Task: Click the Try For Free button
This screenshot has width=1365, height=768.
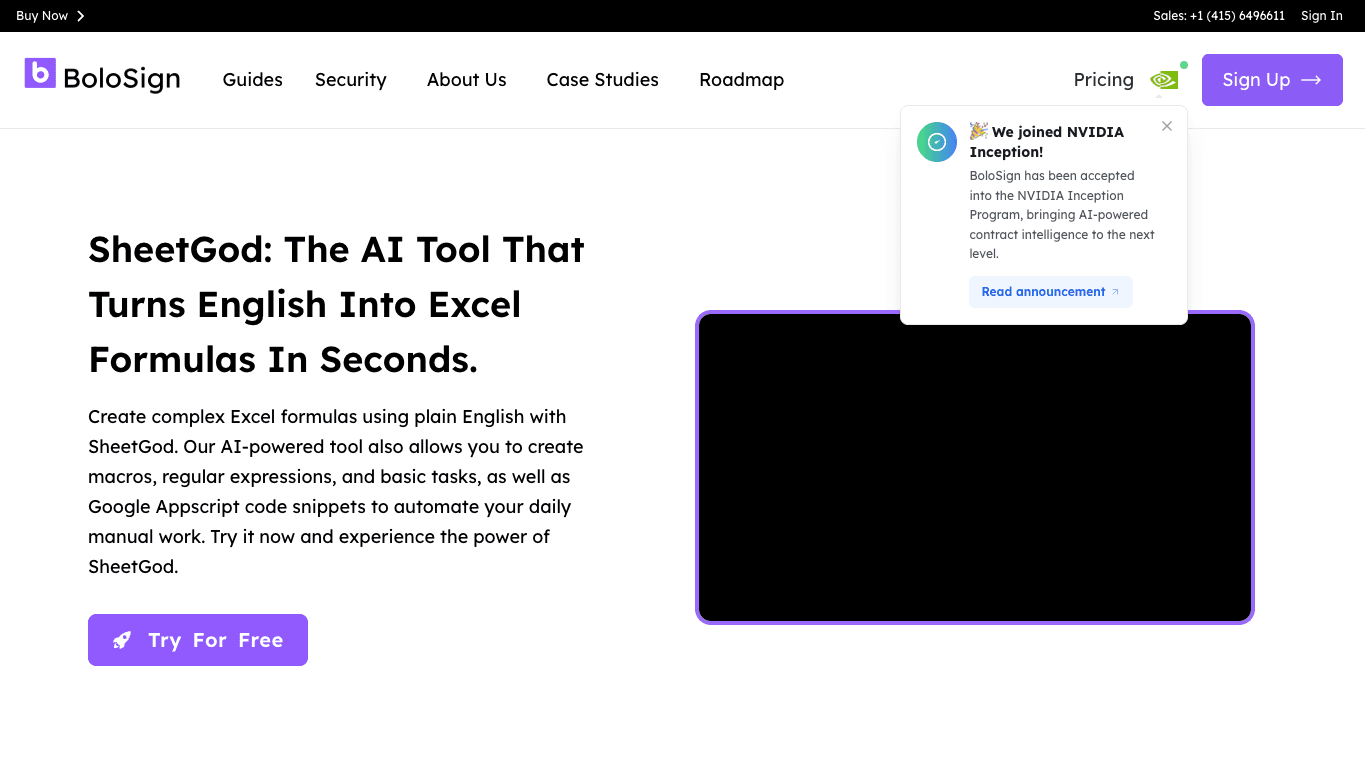Action: (x=198, y=640)
